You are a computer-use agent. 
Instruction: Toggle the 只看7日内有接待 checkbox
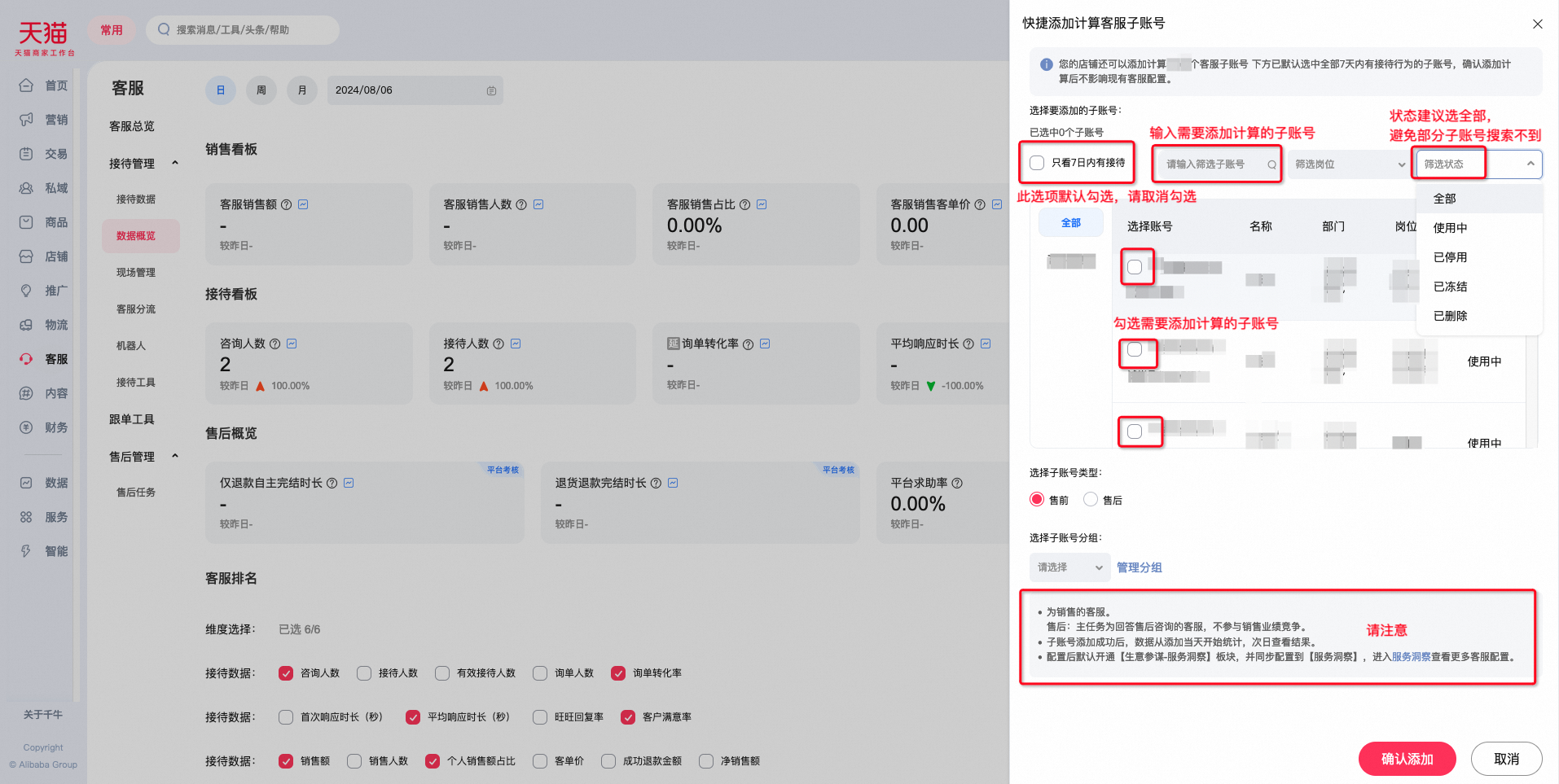1037,163
